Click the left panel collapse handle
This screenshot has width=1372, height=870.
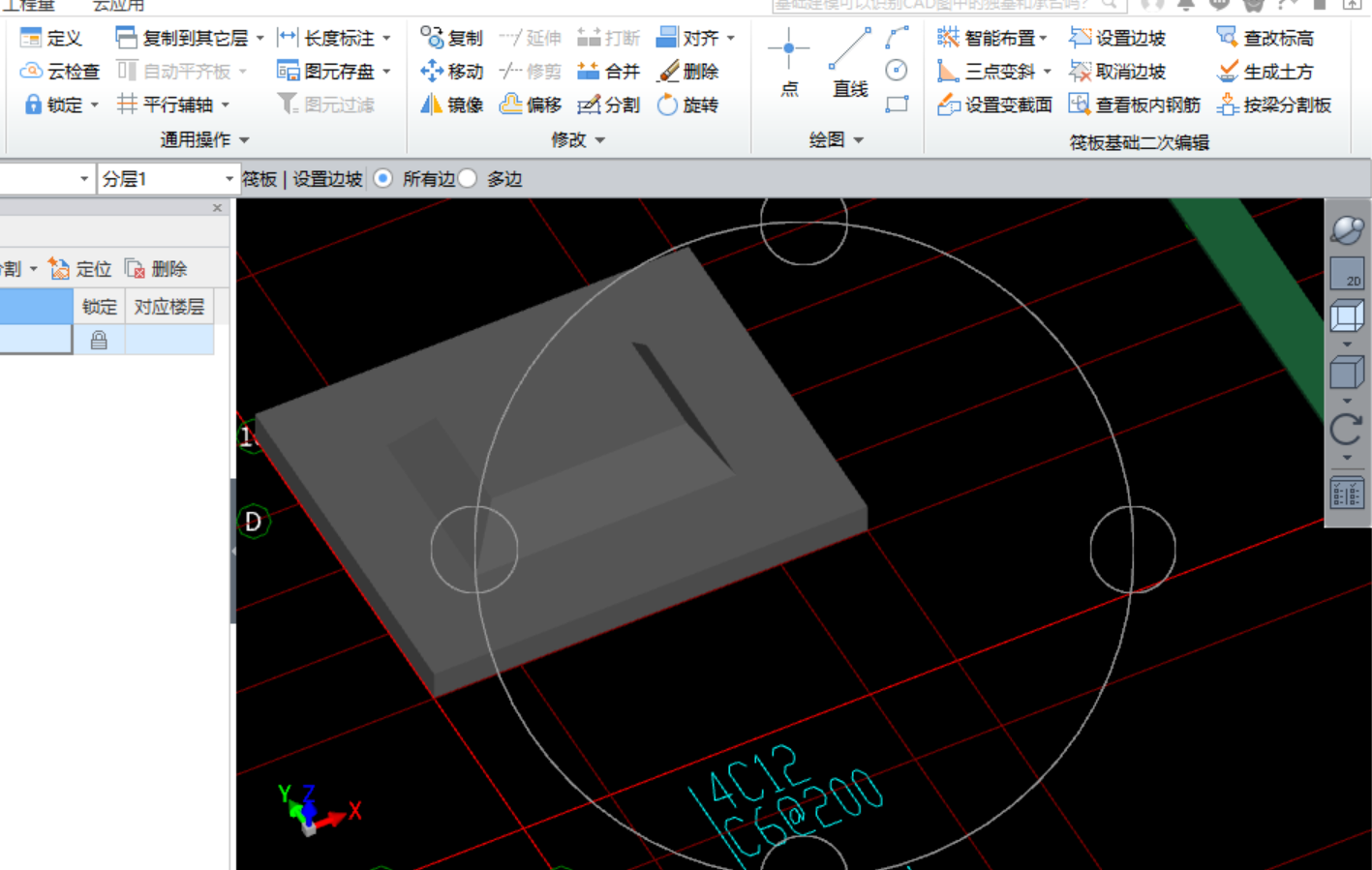(x=232, y=551)
